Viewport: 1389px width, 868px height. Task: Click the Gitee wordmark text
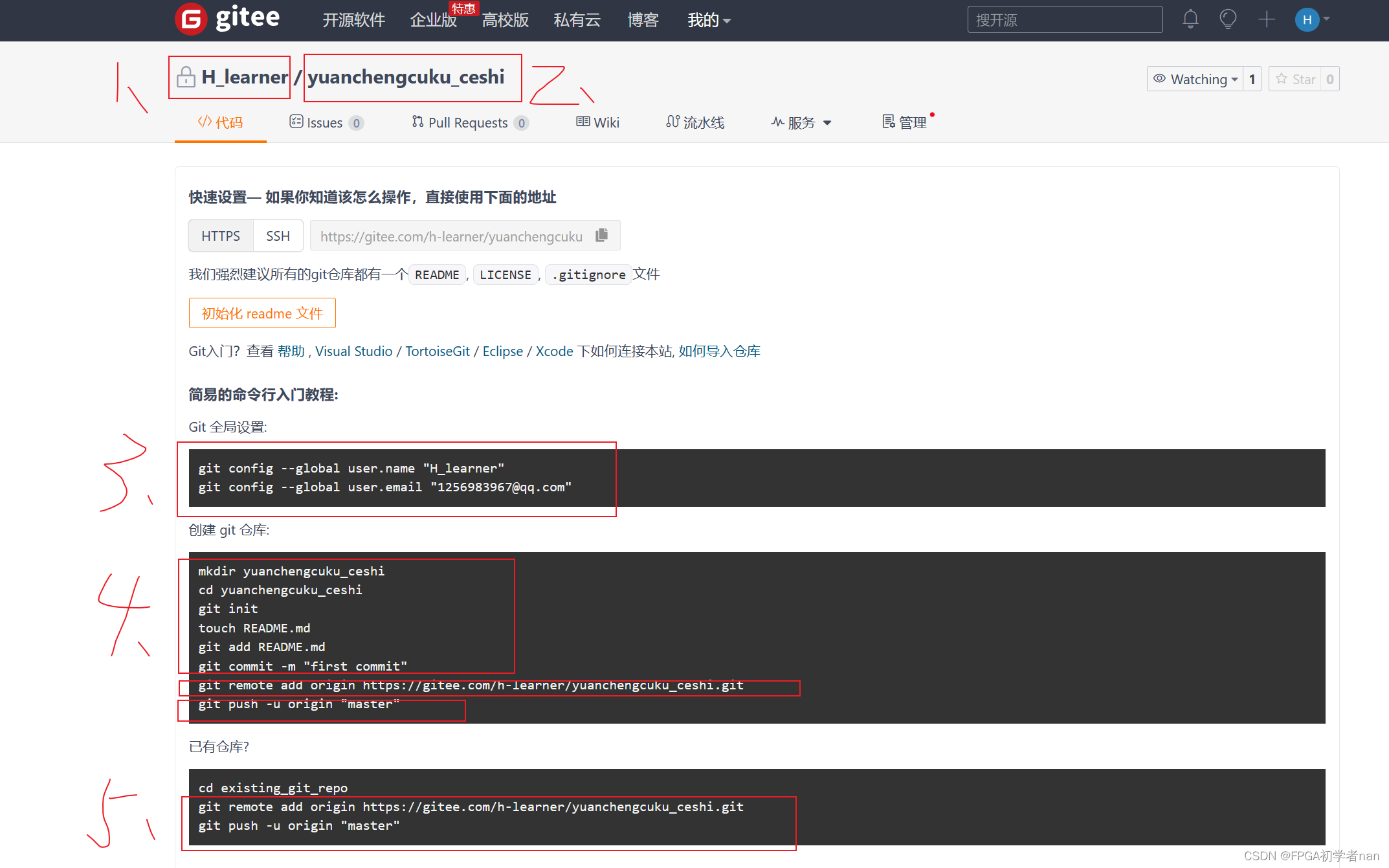pyautogui.click(x=247, y=19)
